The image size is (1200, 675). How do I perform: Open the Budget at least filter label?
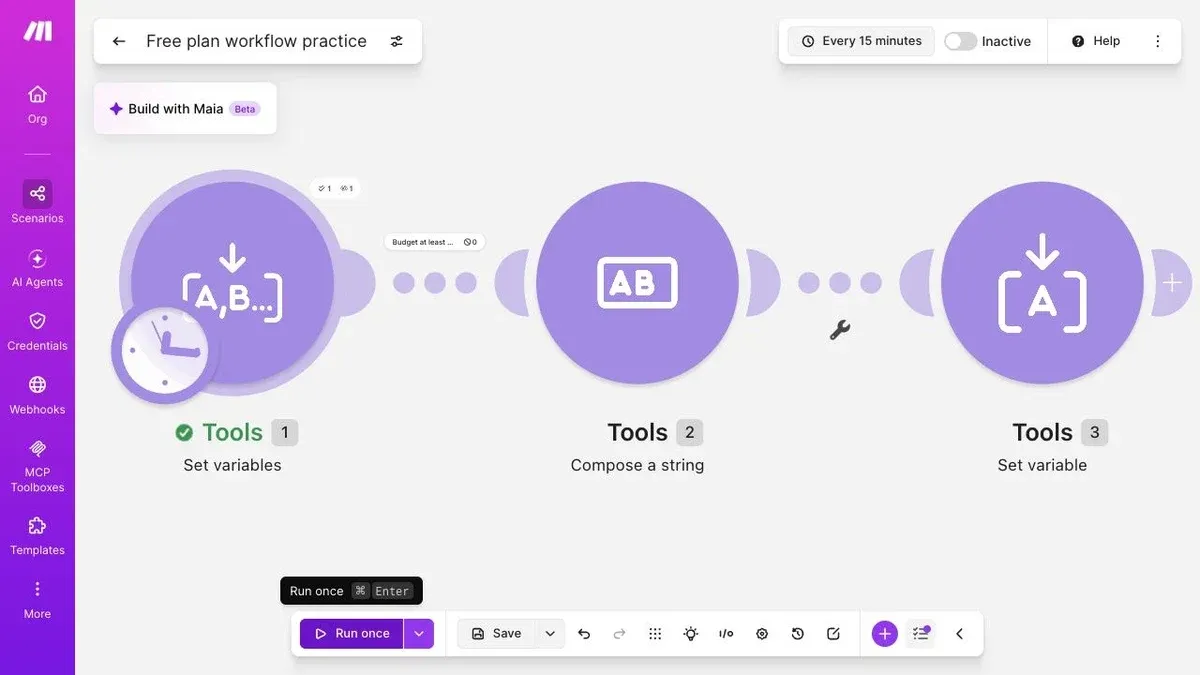(x=434, y=242)
